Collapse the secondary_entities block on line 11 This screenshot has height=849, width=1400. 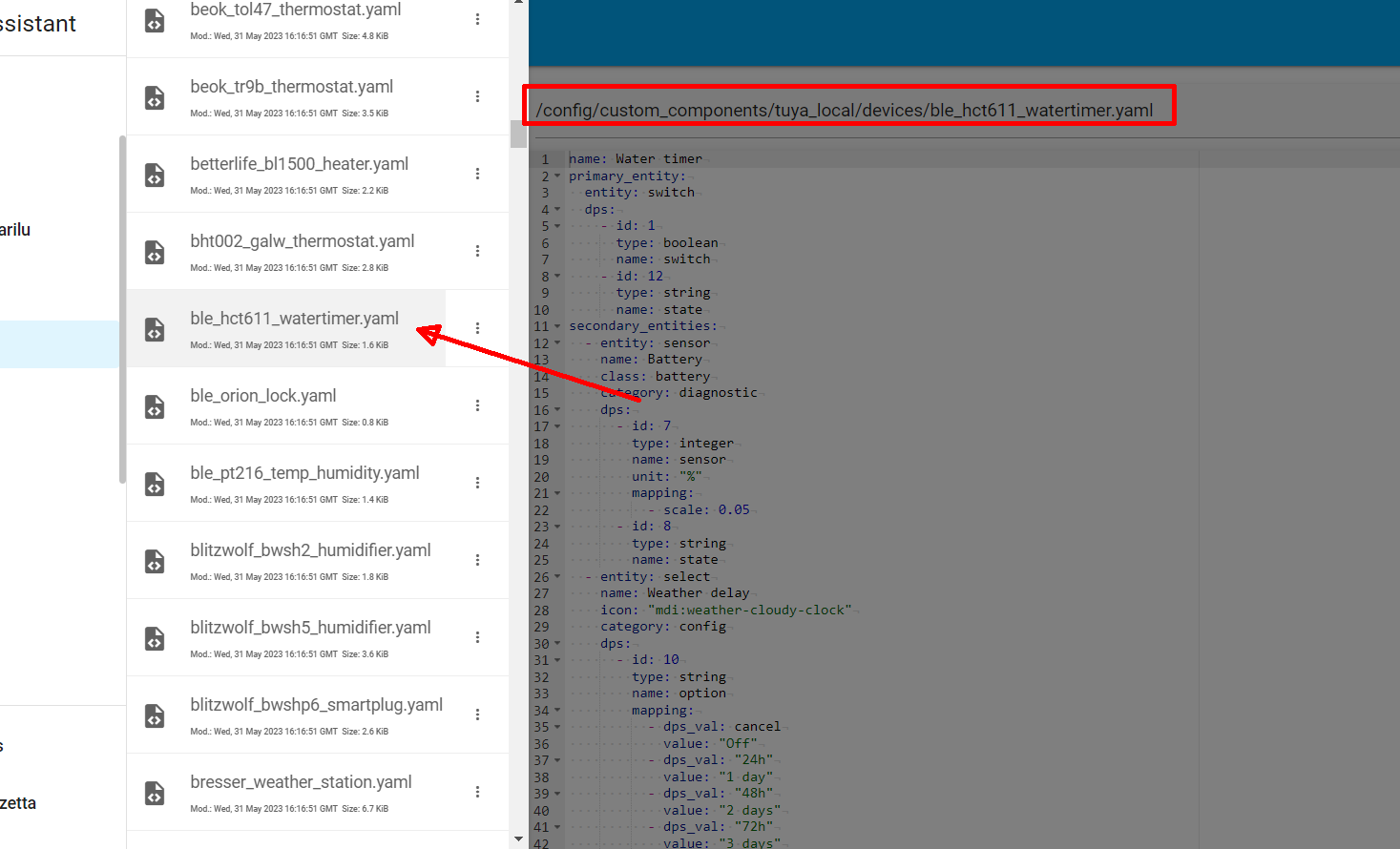pos(557,325)
